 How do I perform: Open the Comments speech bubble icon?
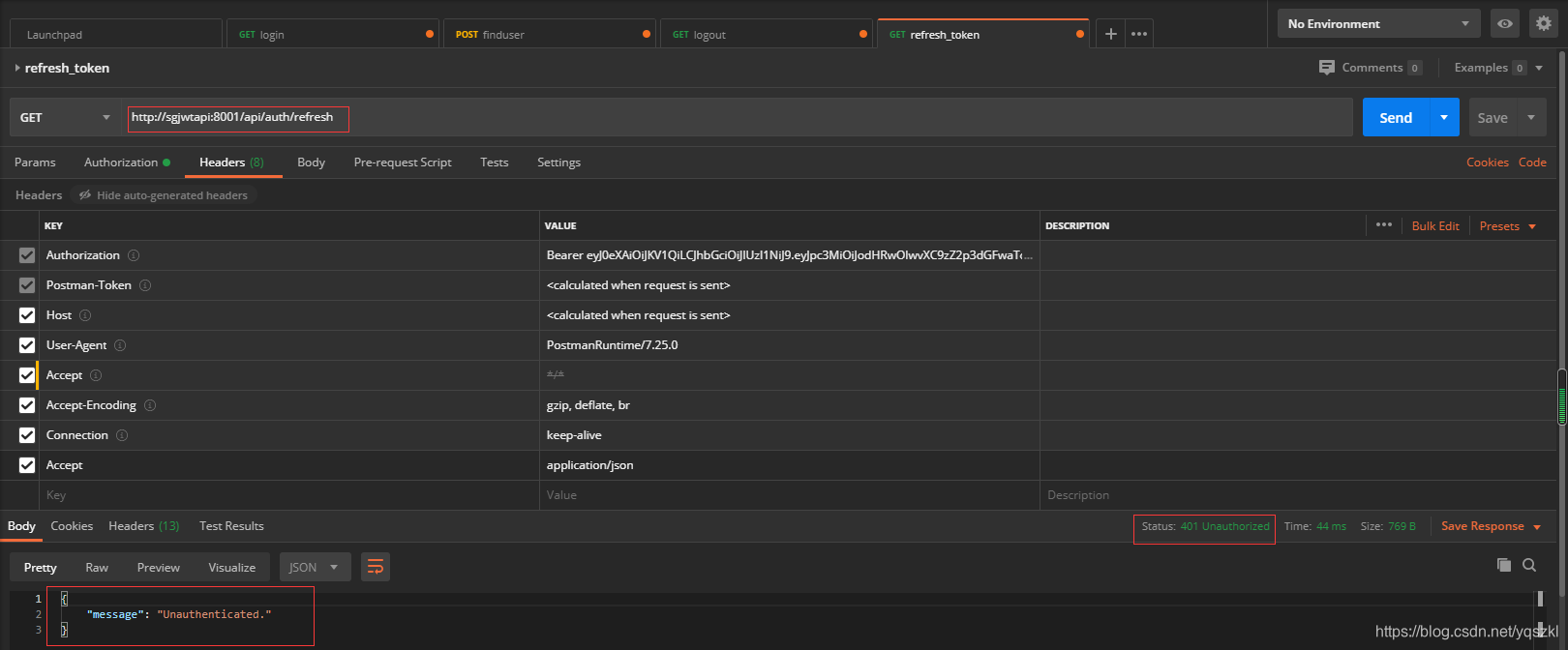1327,68
